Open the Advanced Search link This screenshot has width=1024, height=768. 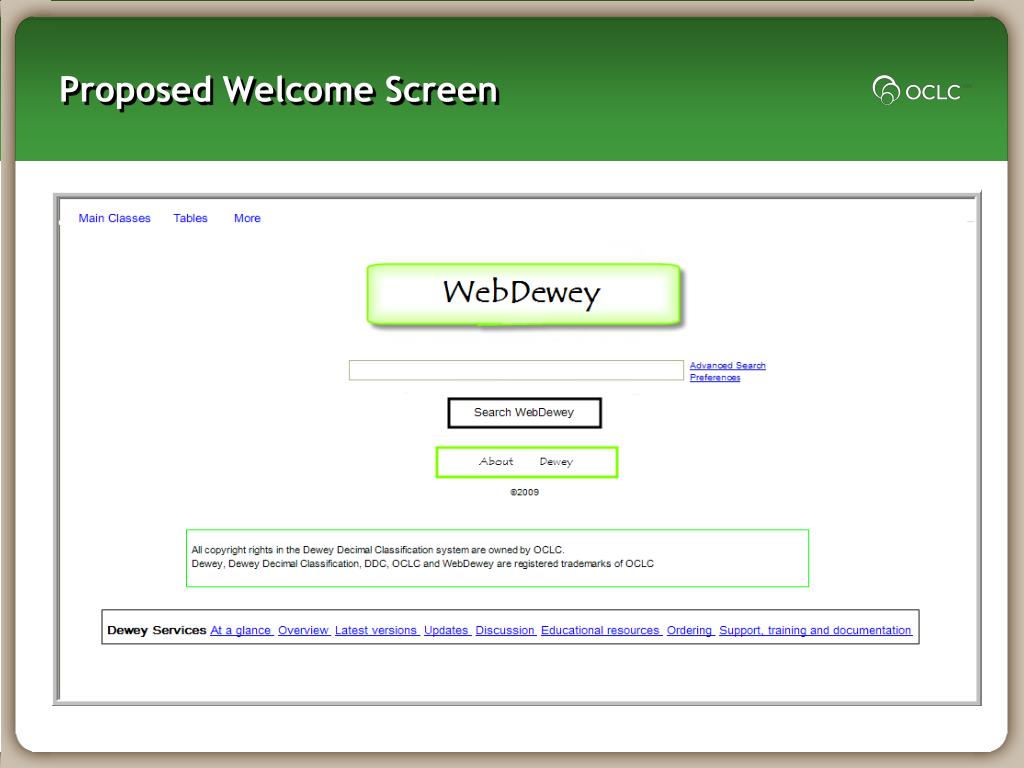click(728, 366)
